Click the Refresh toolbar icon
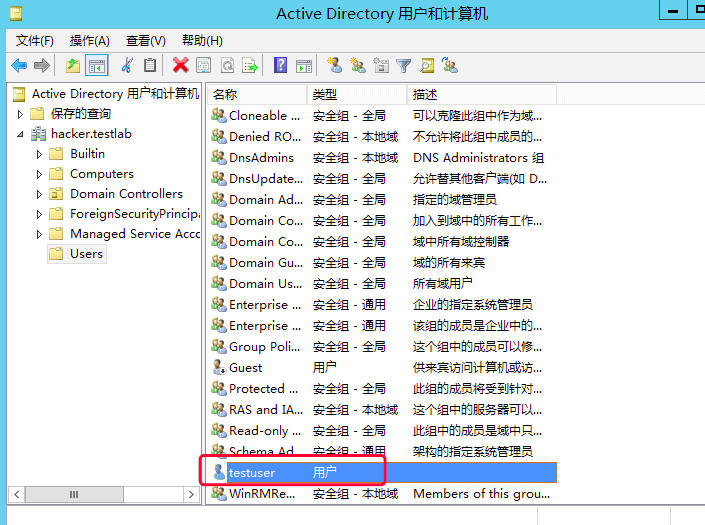 228,66
